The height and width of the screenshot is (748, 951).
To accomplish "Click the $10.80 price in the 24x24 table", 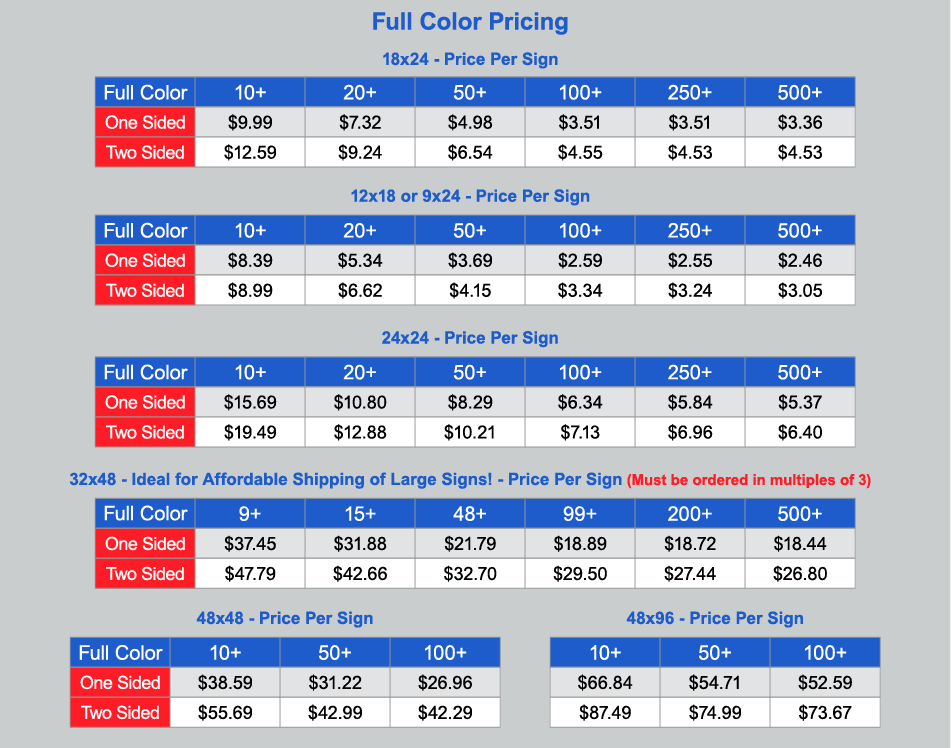I will 360,402.
